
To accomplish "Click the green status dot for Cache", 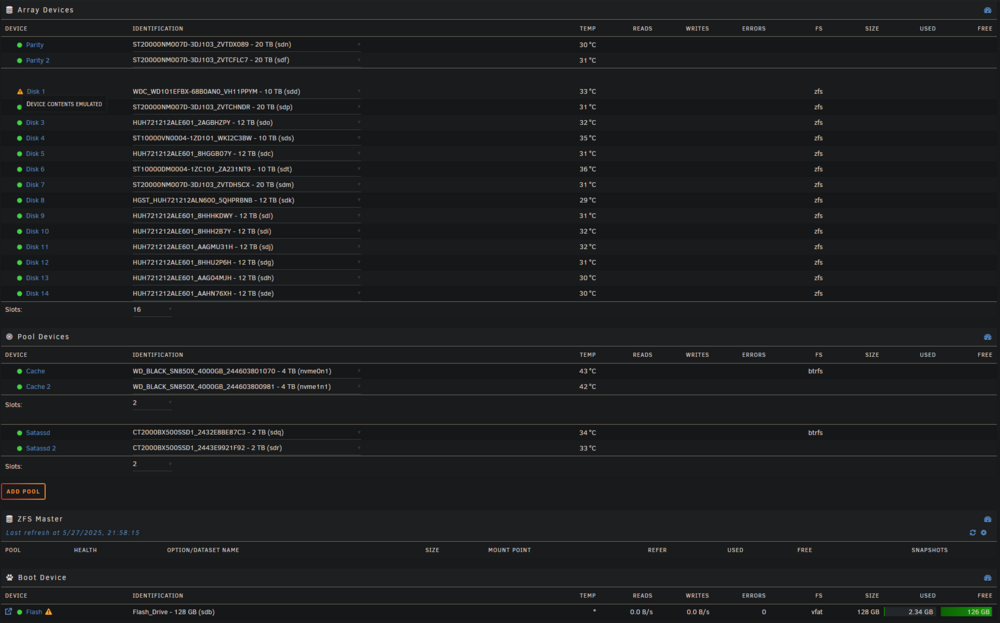I will tap(20, 371).
